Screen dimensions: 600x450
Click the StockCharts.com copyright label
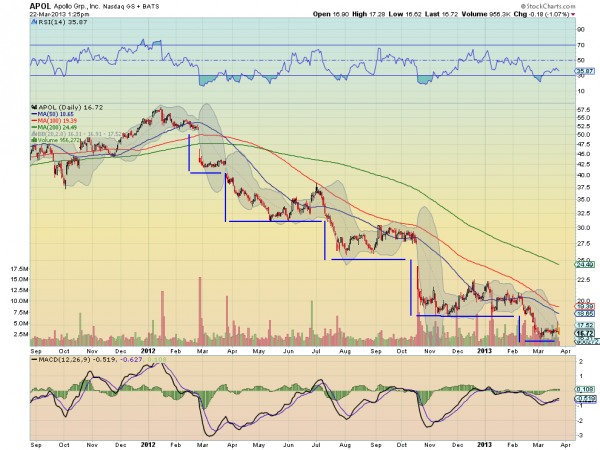[548, 6]
